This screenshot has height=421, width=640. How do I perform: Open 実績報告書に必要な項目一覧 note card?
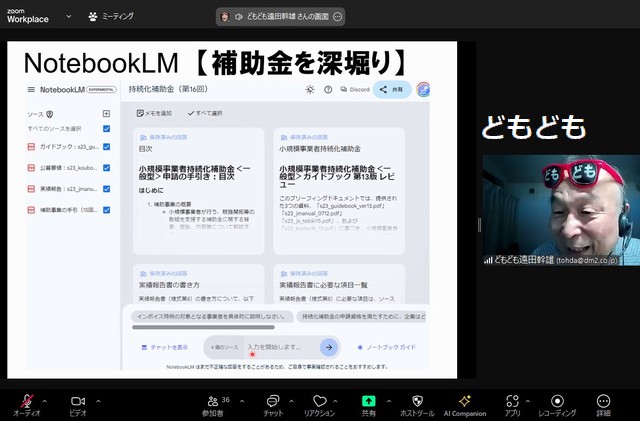tap(339, 284)
